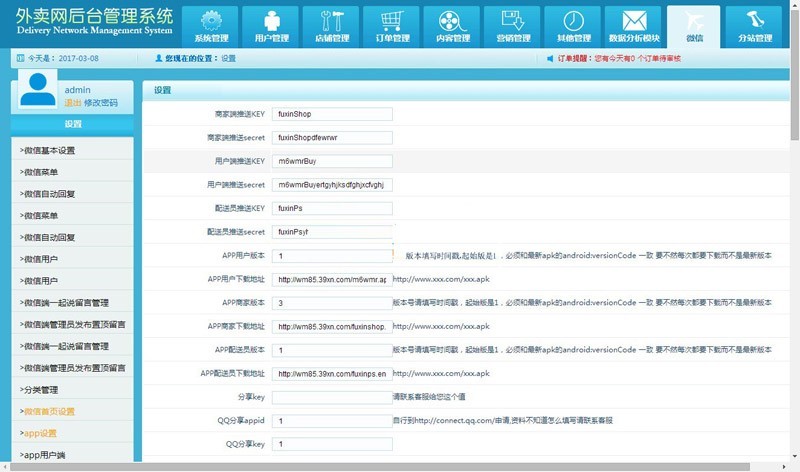The height and width of the screenshot is (472, 800).
Task: Focus the APP商家下载地址 input field
Action: click(x=332, y=326)
